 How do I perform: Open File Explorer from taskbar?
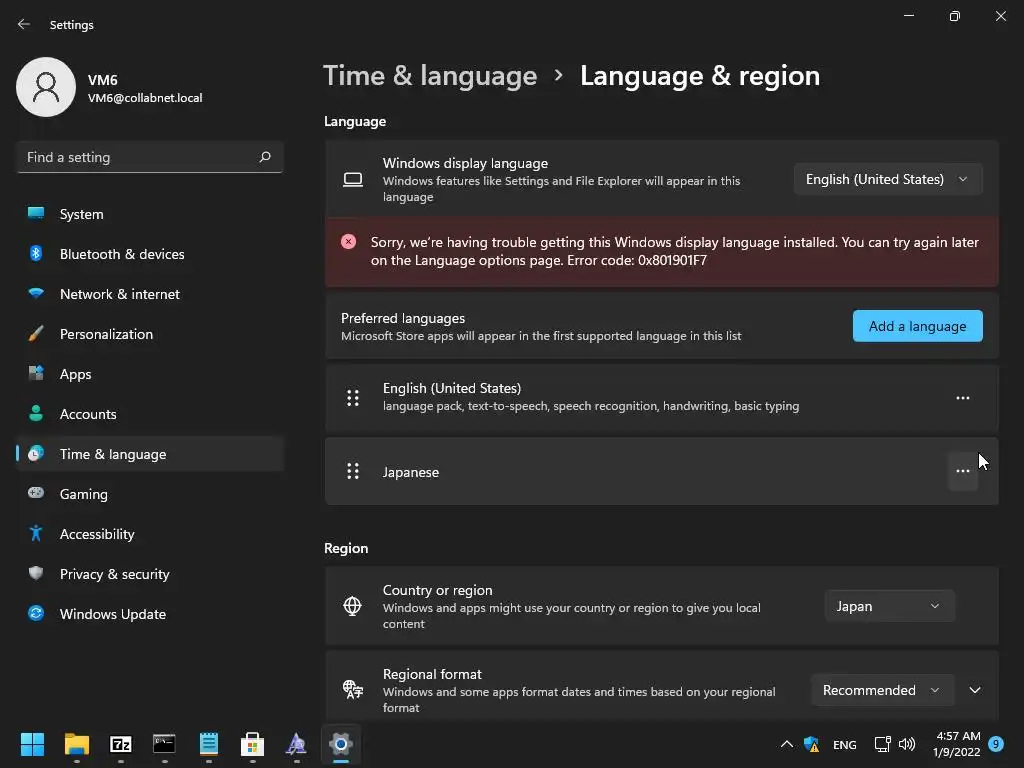(x=76, y=744)
